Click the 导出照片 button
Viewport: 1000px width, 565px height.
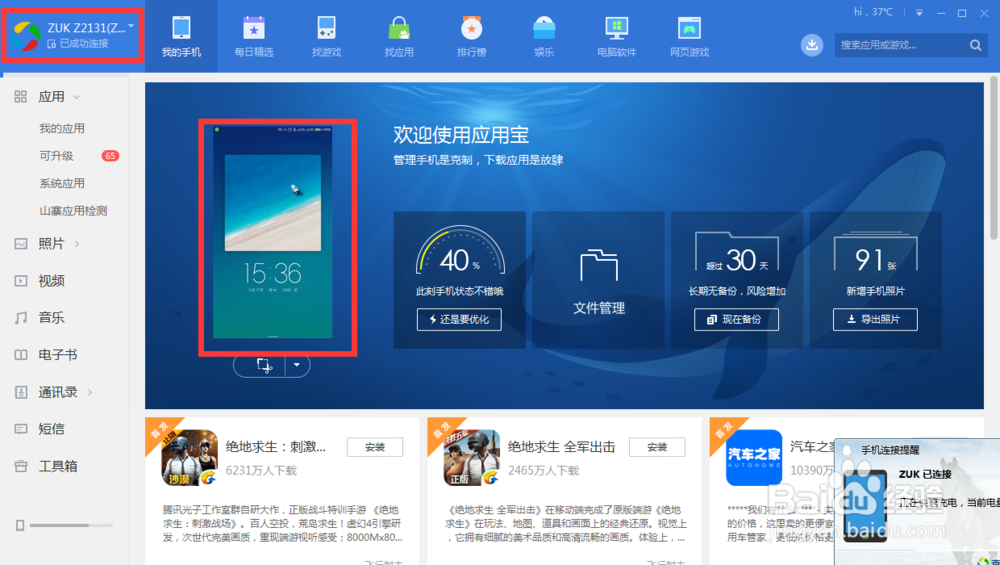tap(875, 319)
